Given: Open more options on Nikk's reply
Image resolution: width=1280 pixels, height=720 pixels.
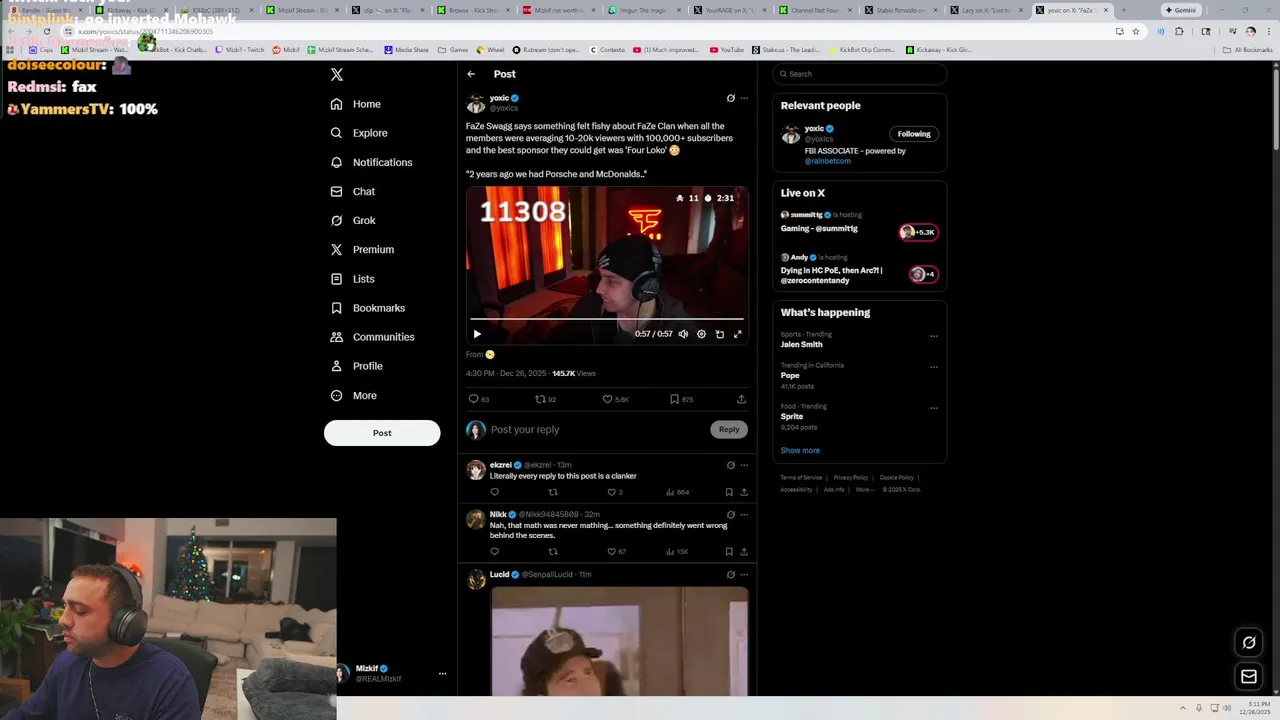Looking at the screenshot, I should 744,515.
